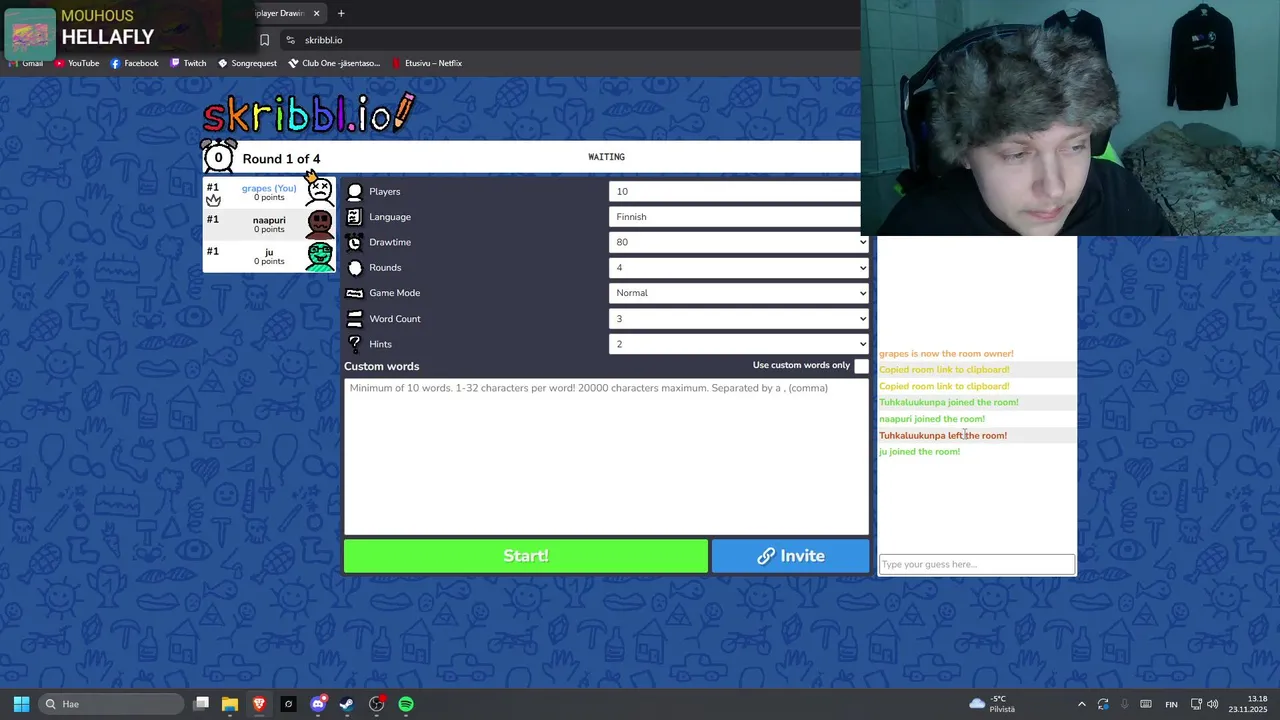This screenshot has height=720, width=1280.
Task: Open Etusivu – Netflix bookmark
Action: (427, 63)
